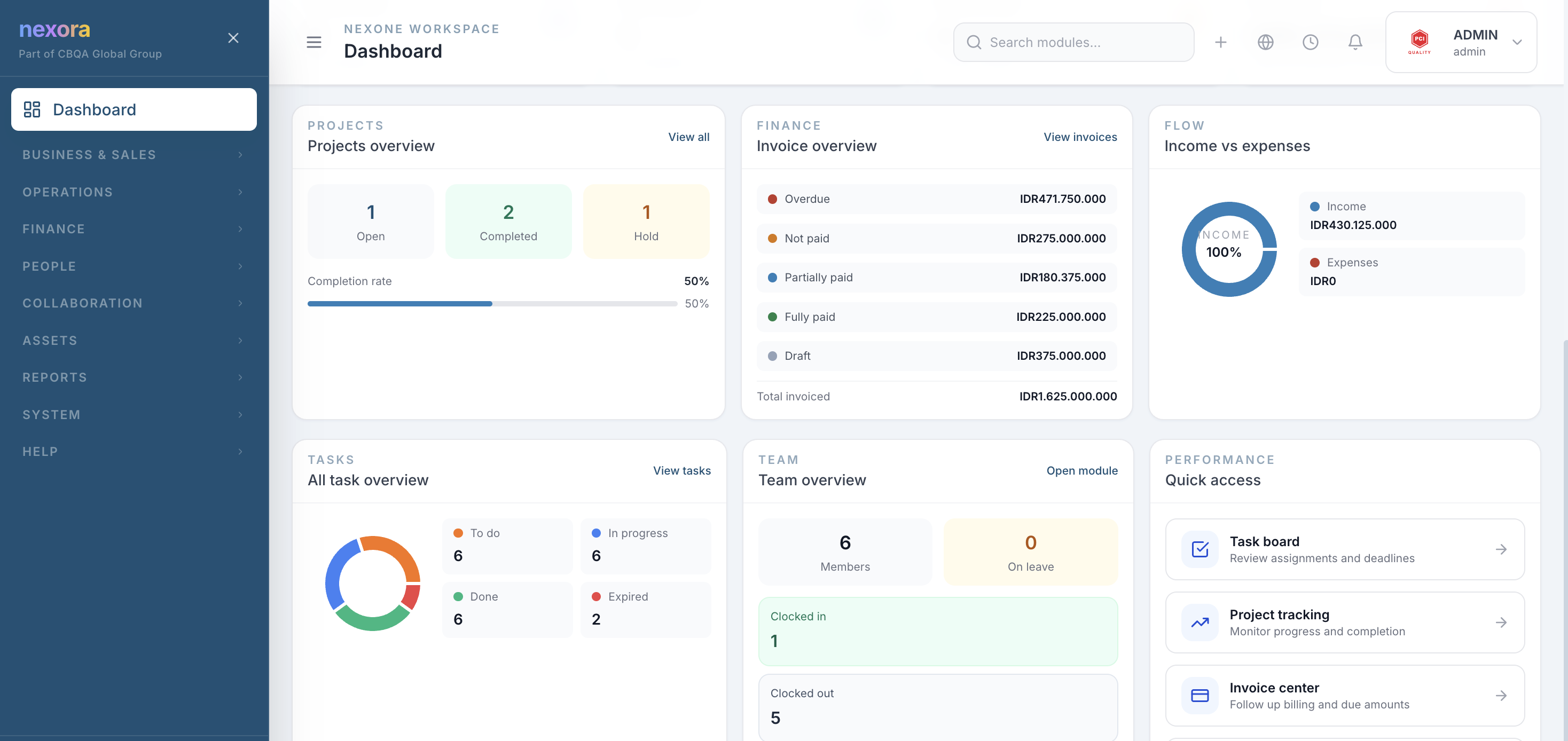Click the task overview donut chart
The height and width of the screenshot is (741, 1568).
pos(373,583)
